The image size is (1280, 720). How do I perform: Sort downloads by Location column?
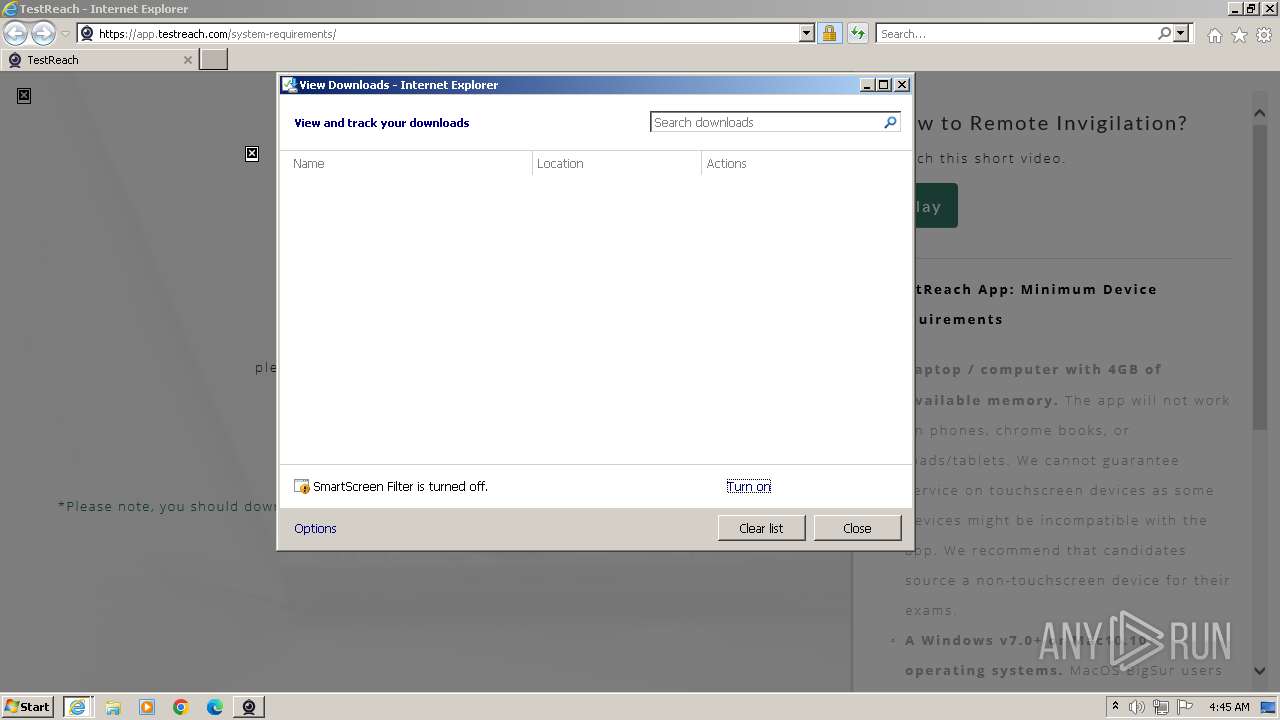coord(617,163)
